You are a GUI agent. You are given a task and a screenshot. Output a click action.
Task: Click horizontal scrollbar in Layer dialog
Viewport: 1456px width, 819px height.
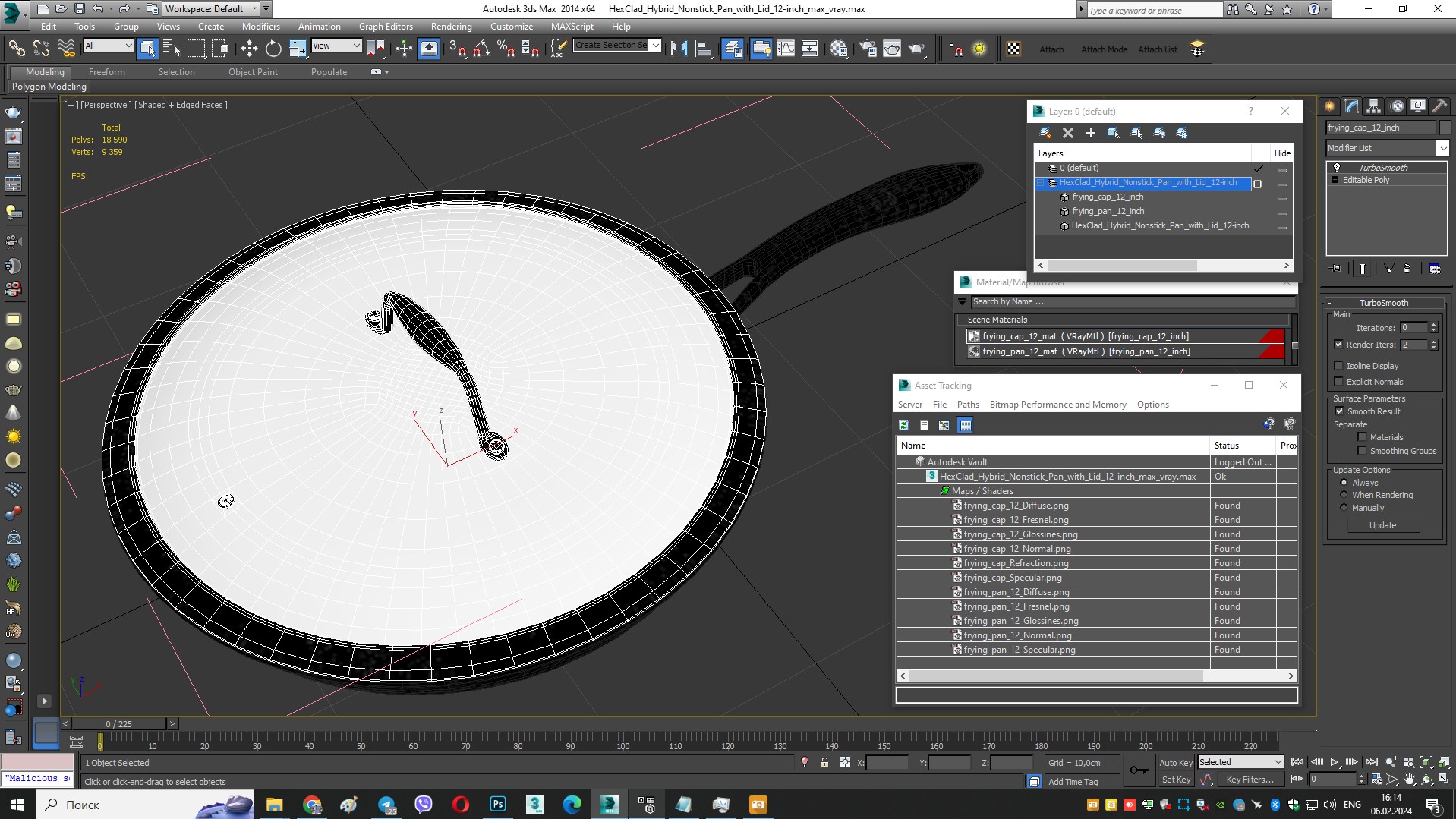point(1122,266)
